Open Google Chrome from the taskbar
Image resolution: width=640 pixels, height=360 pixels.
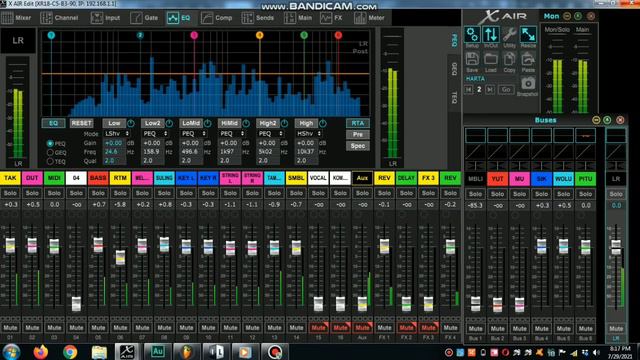pos(70,351)
